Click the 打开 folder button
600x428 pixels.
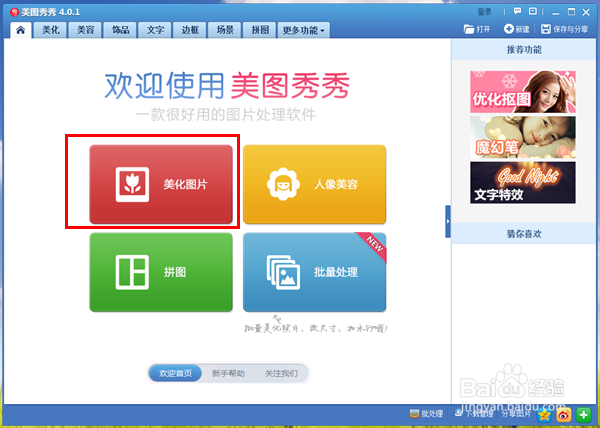(477, 29)
